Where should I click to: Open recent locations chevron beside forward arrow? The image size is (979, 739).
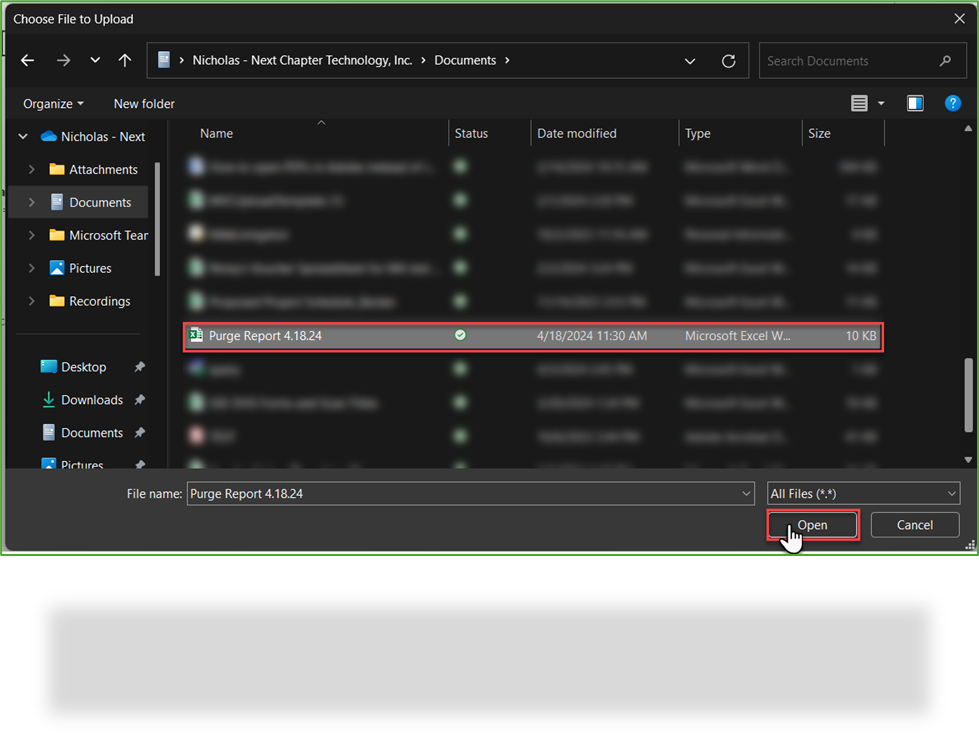pos(95,61)
